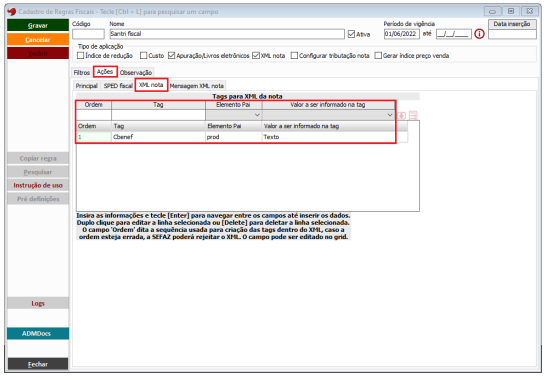Click the app logo icon in title bar
The image size is (546, 379).
pos(11,11)
